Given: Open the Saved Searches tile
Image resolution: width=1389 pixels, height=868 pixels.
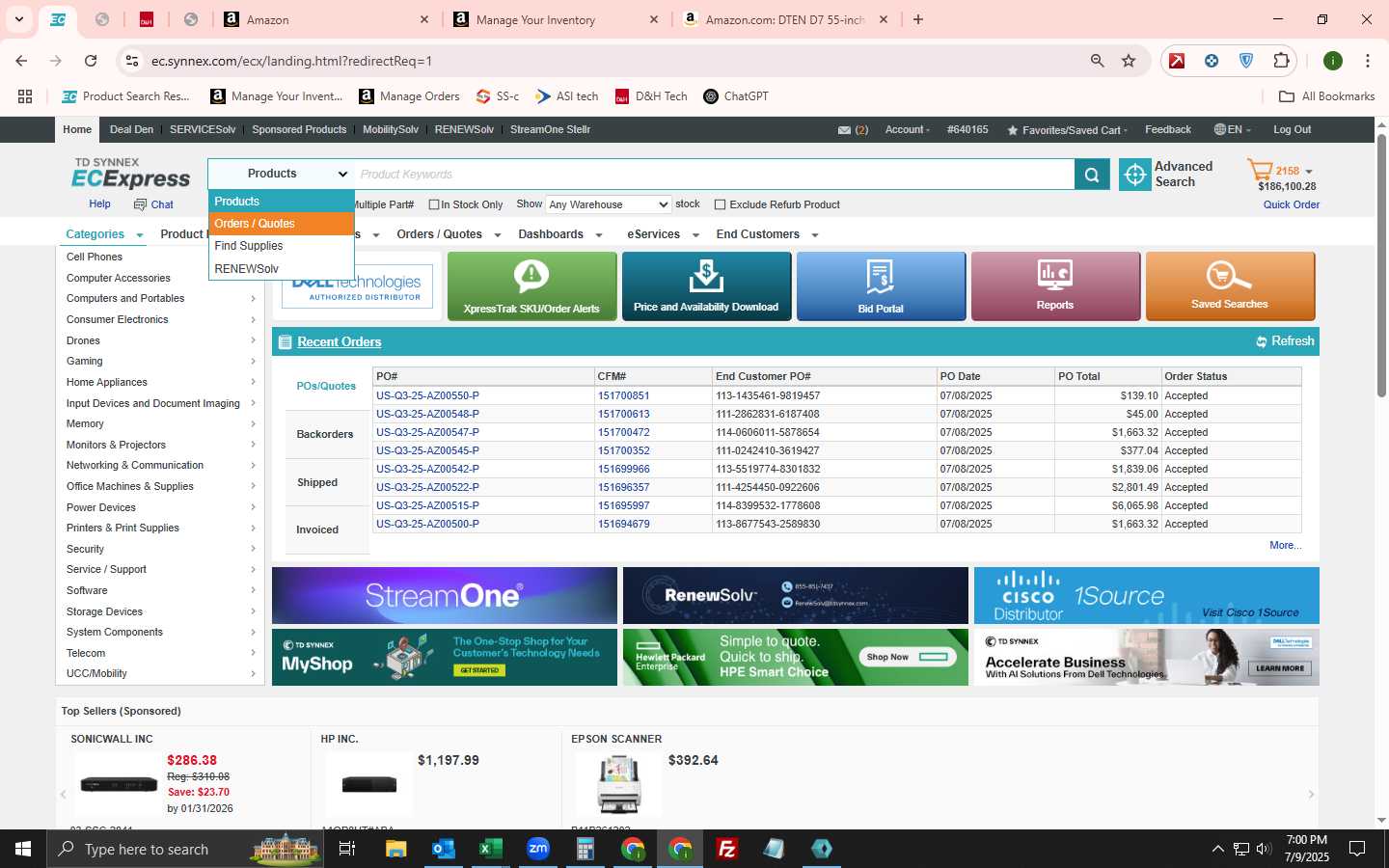Looking at the screenshot, I should click(1230, 285).
